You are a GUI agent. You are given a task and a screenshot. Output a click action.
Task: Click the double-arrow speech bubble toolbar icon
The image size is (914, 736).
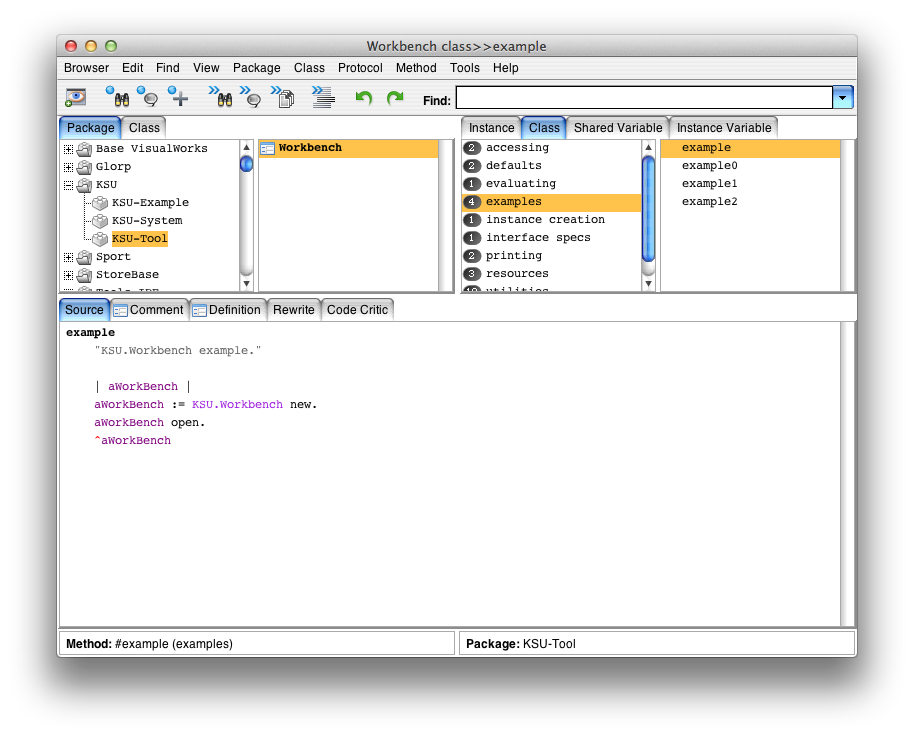[x=250, y=97]
